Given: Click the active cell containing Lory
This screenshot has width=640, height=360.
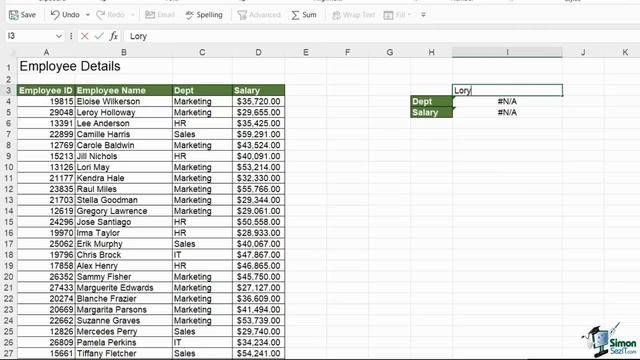Looking at the screenshot, I should (x=507, y=90).
